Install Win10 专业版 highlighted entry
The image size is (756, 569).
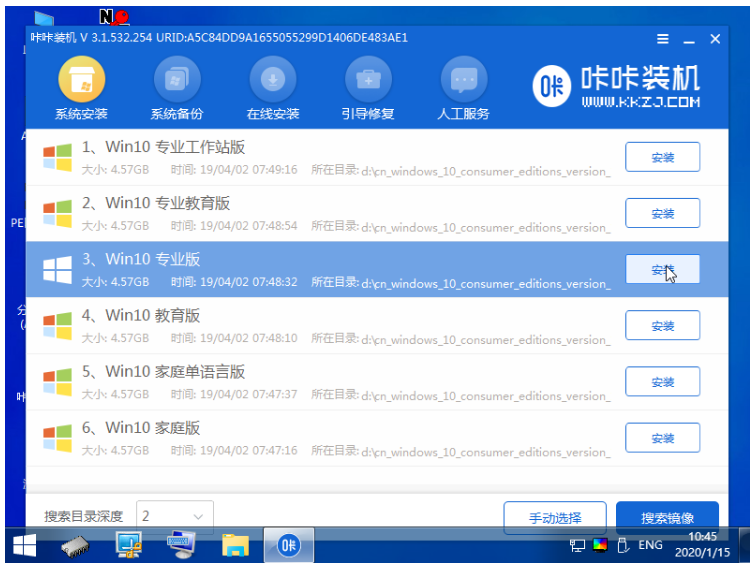coord(662,270)
